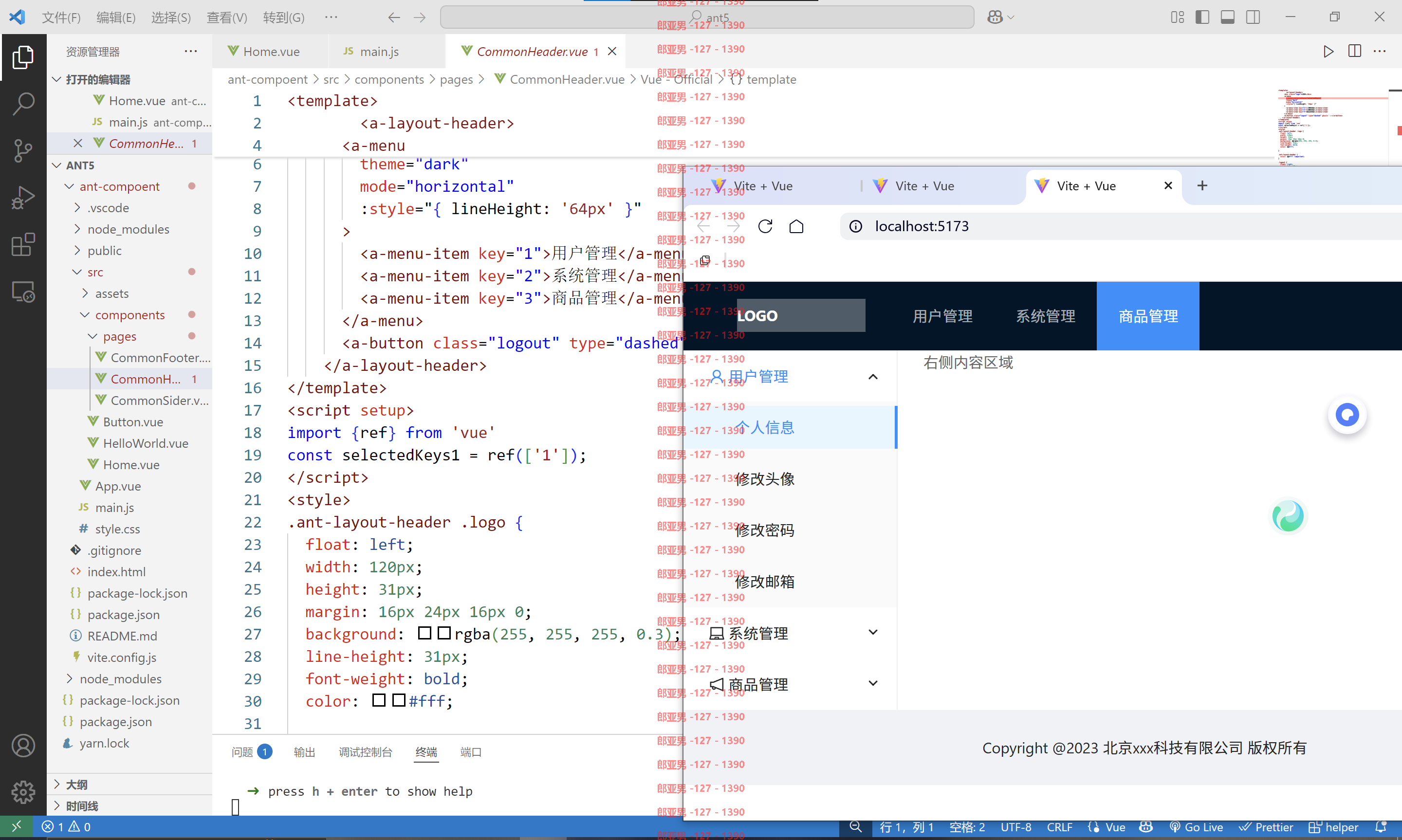Screen dimensions: 1402x840
Task: Open Run and Debug view
Action: tap(23, 198)
